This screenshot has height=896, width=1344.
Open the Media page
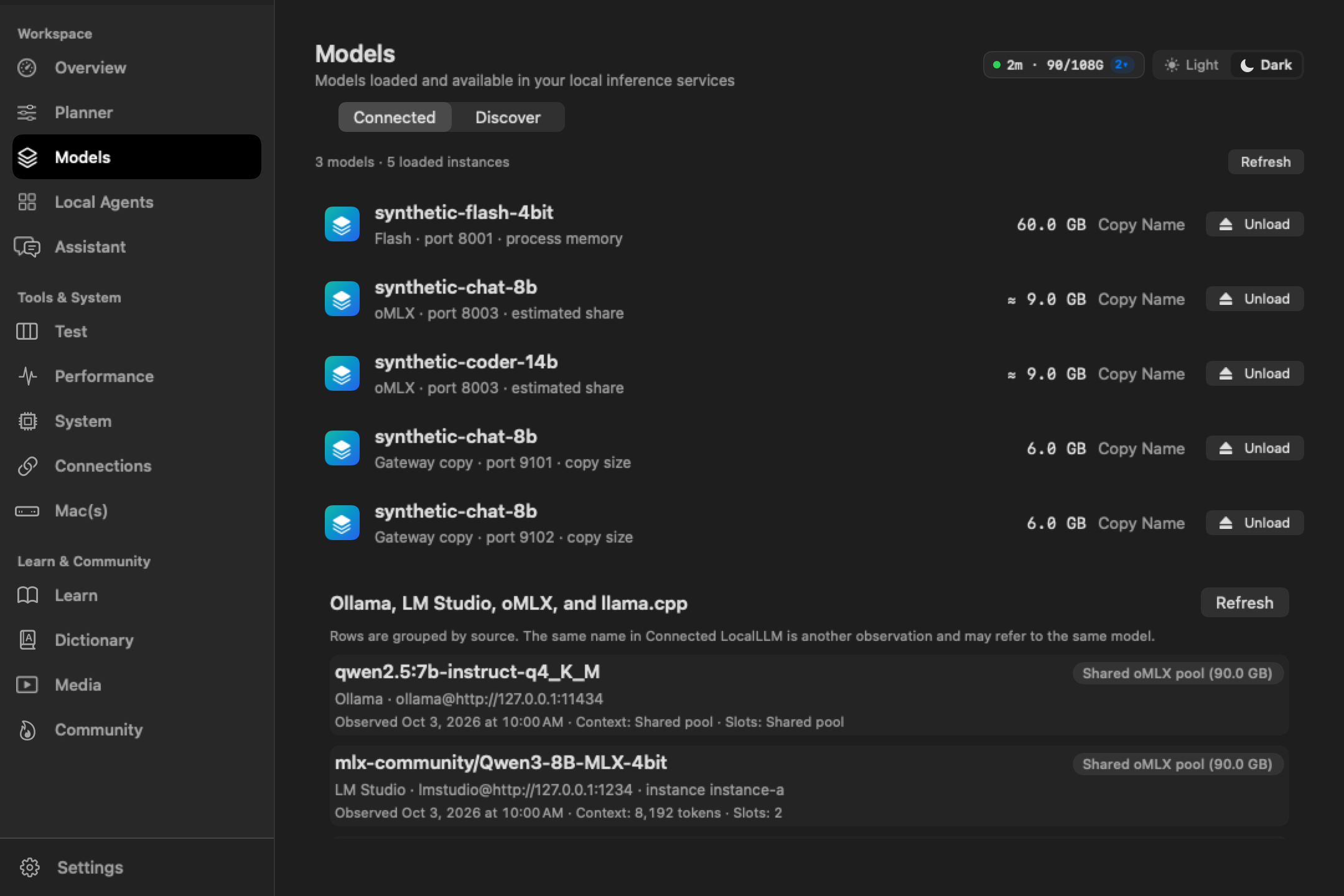tap(137, 685)
